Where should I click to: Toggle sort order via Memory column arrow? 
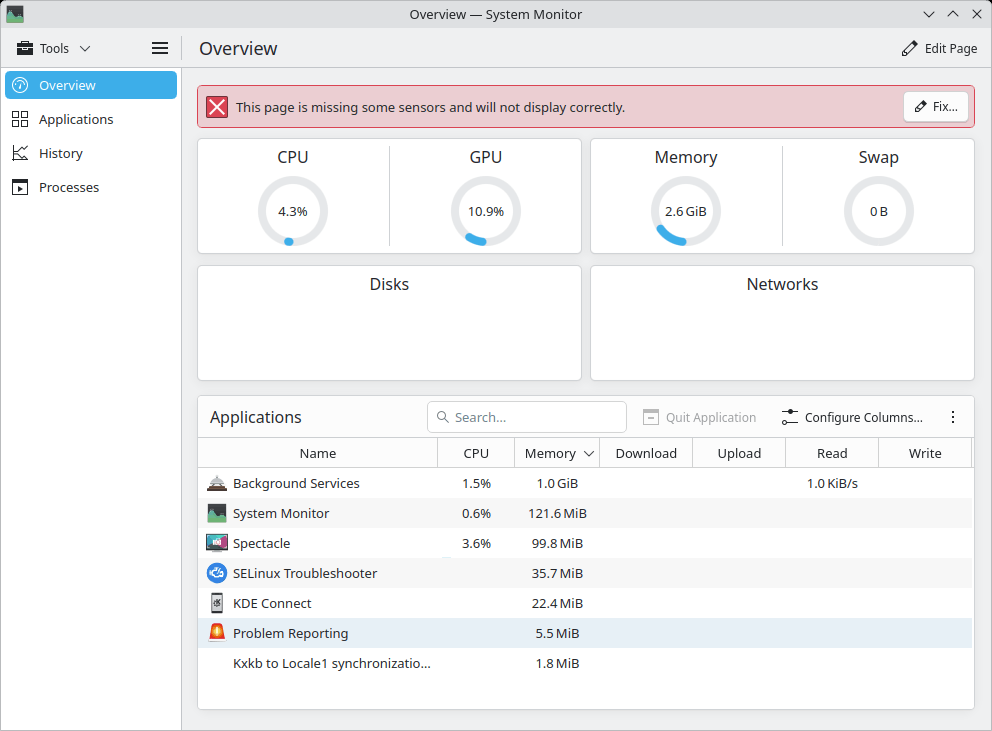coord(589,453)
